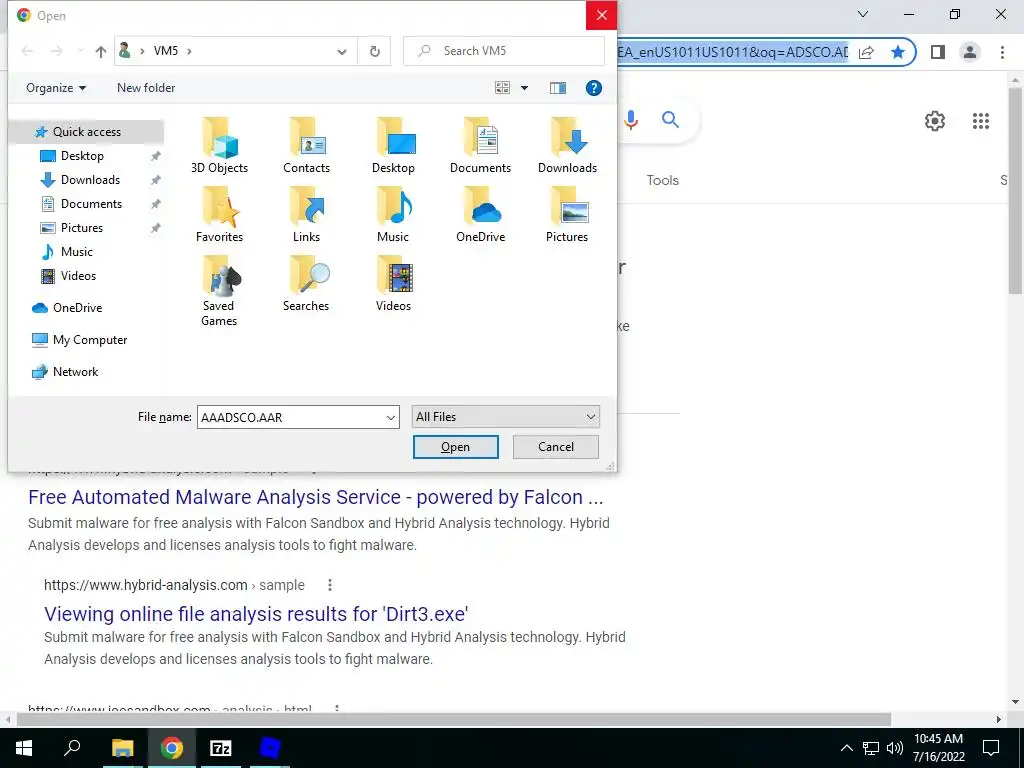Open the Dirt3.exe analysis results link
This screenshot has width=1024, height=768.
[x=256, y=614]
